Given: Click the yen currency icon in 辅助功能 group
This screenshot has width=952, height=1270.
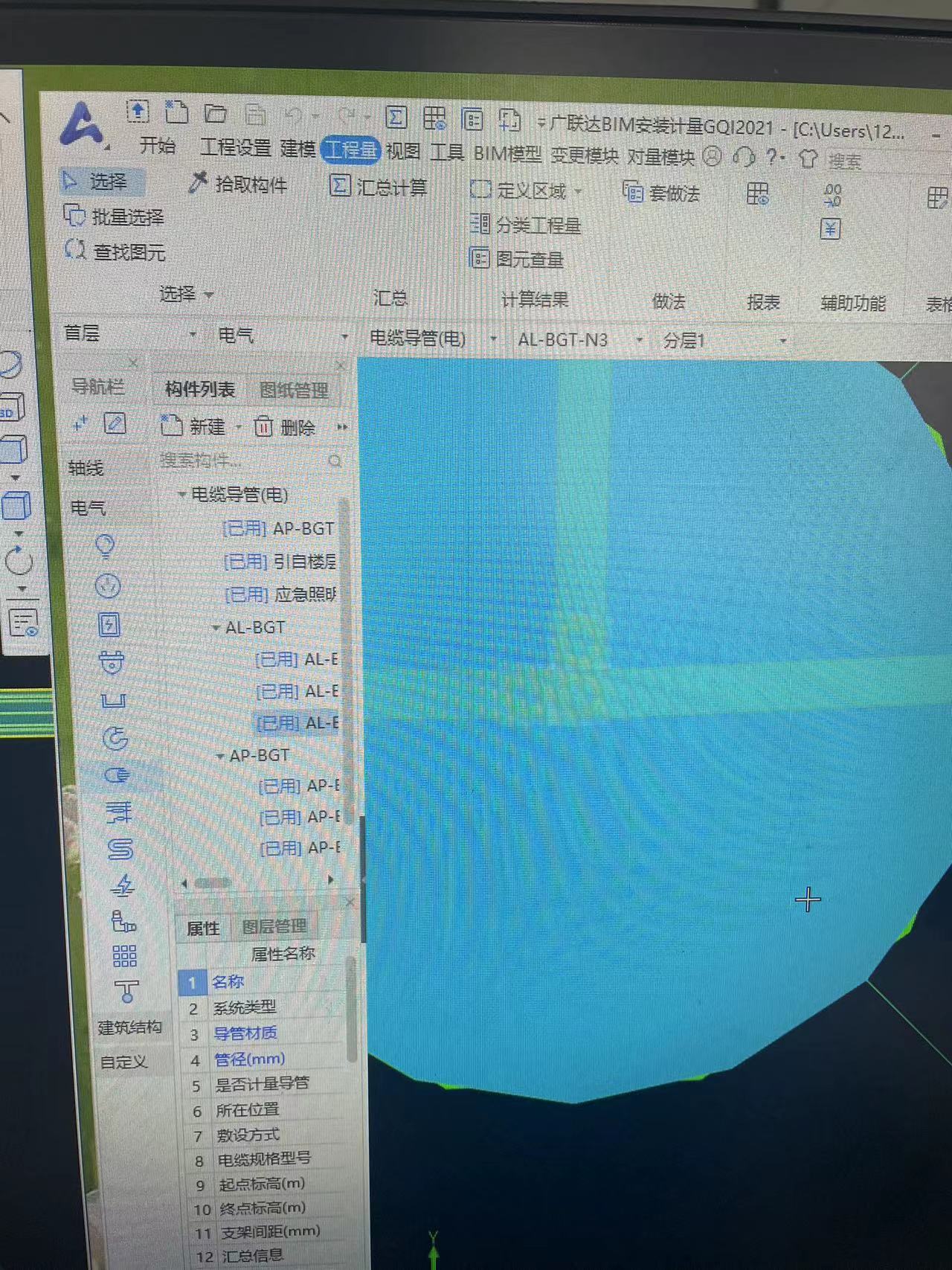Looking at the screenshot, I should 830,229.
